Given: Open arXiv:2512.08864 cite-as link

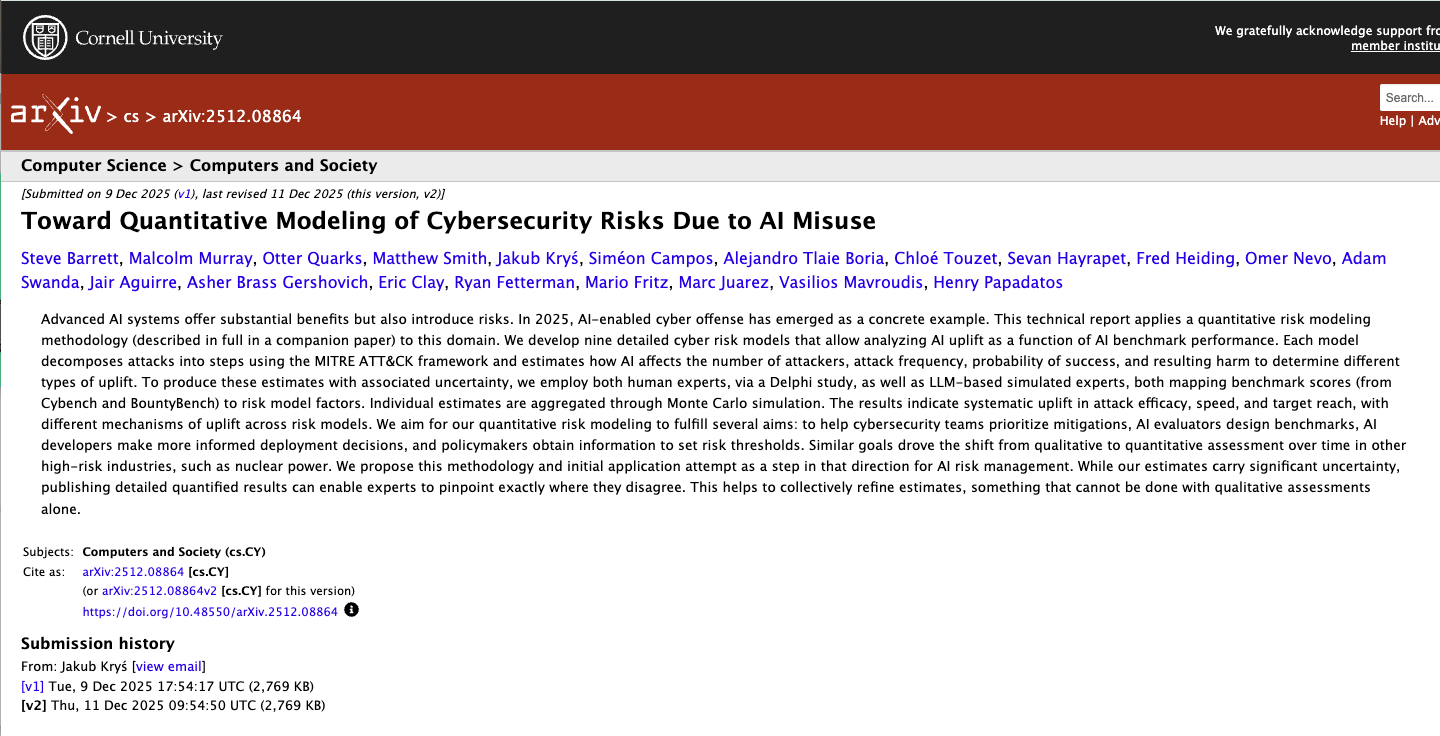Looking at the screenshot, I should [x=133, y=572].
